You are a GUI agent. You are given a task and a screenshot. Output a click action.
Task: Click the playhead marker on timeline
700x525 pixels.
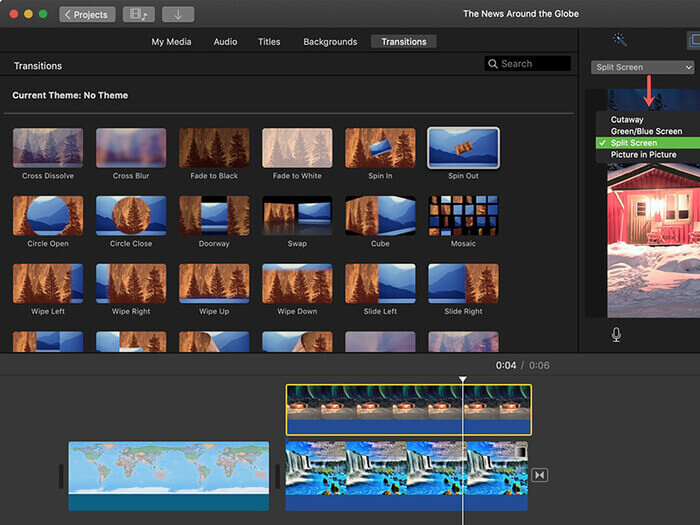point(463,380)
